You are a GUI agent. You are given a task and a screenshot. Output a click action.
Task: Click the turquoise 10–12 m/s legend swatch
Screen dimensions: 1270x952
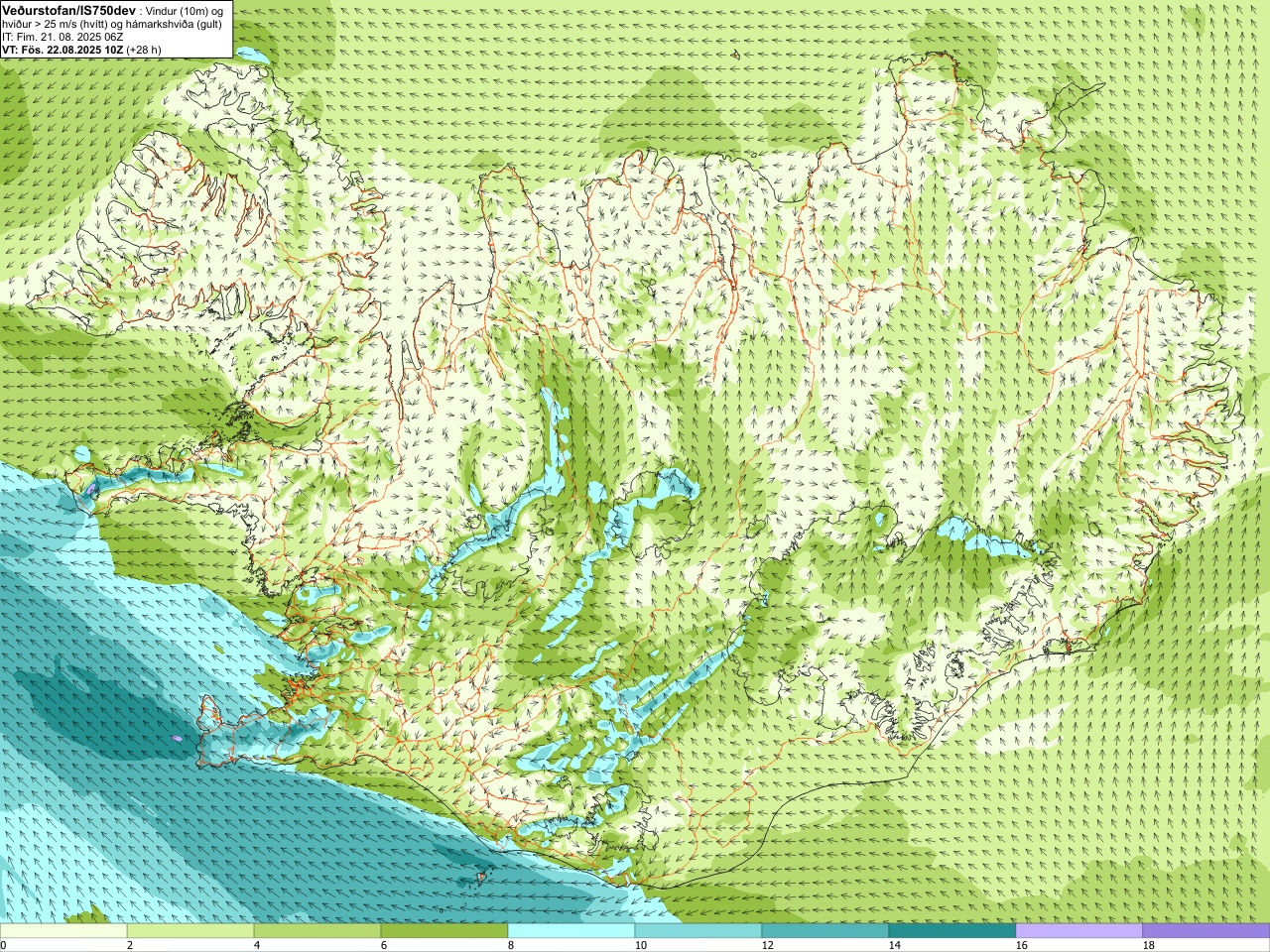tap(698, 931)
